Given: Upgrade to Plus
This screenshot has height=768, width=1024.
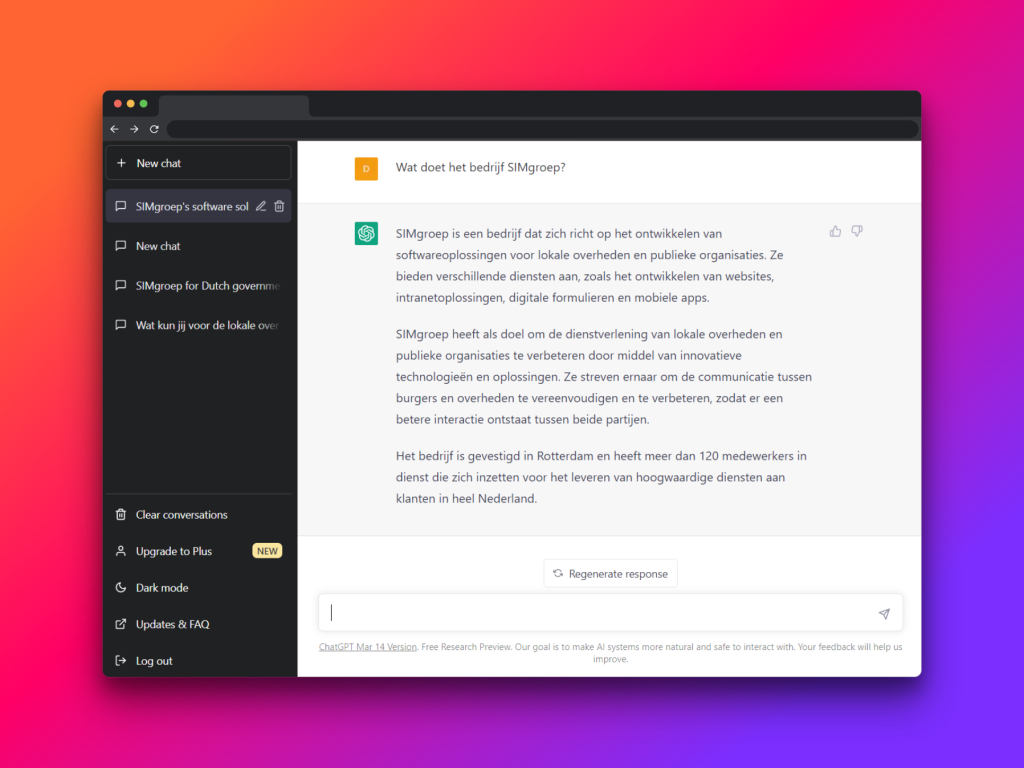Looking at the screenshot, I should point(199,551).
